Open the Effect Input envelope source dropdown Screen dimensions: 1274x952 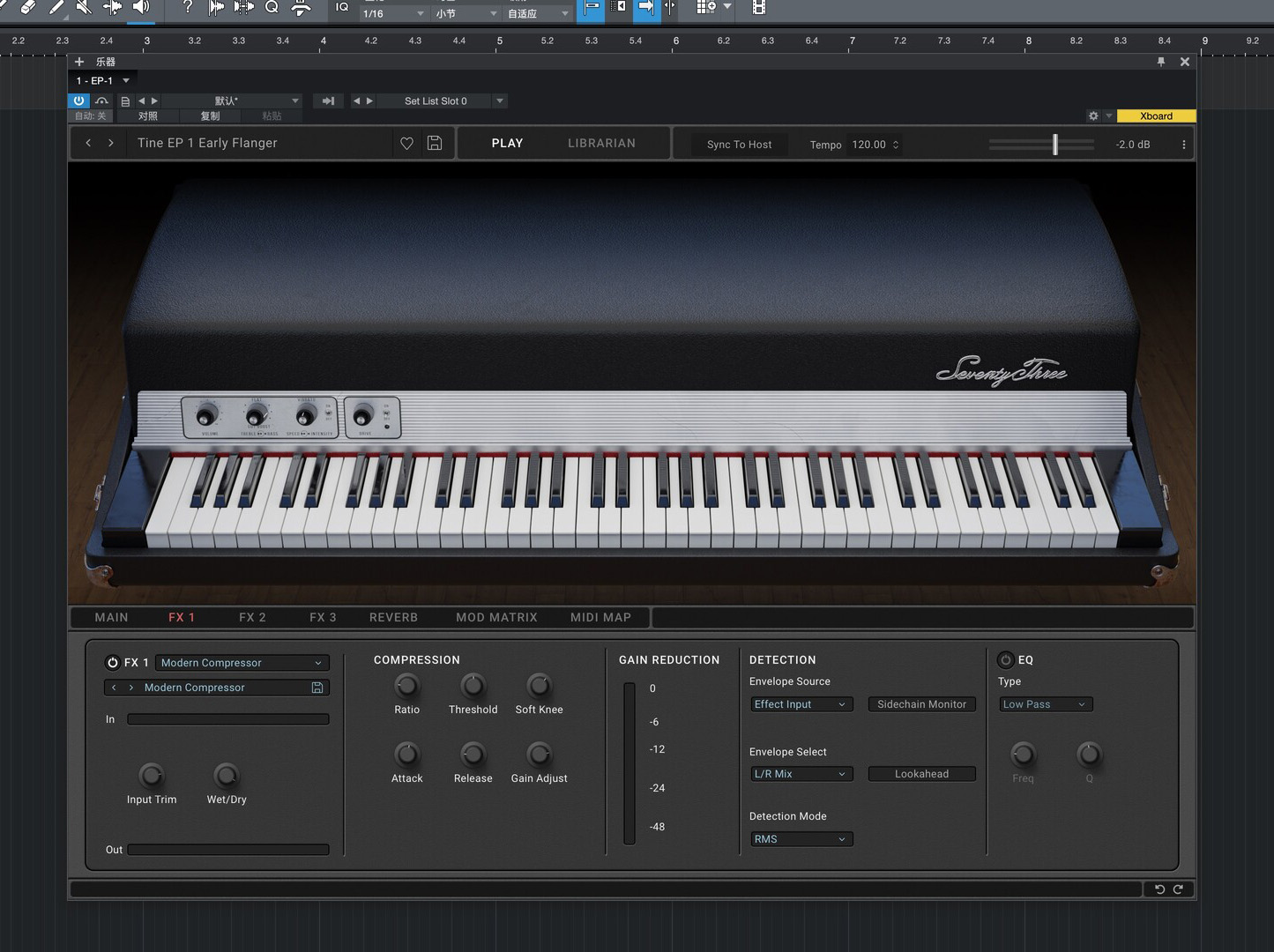click(801, 704)
